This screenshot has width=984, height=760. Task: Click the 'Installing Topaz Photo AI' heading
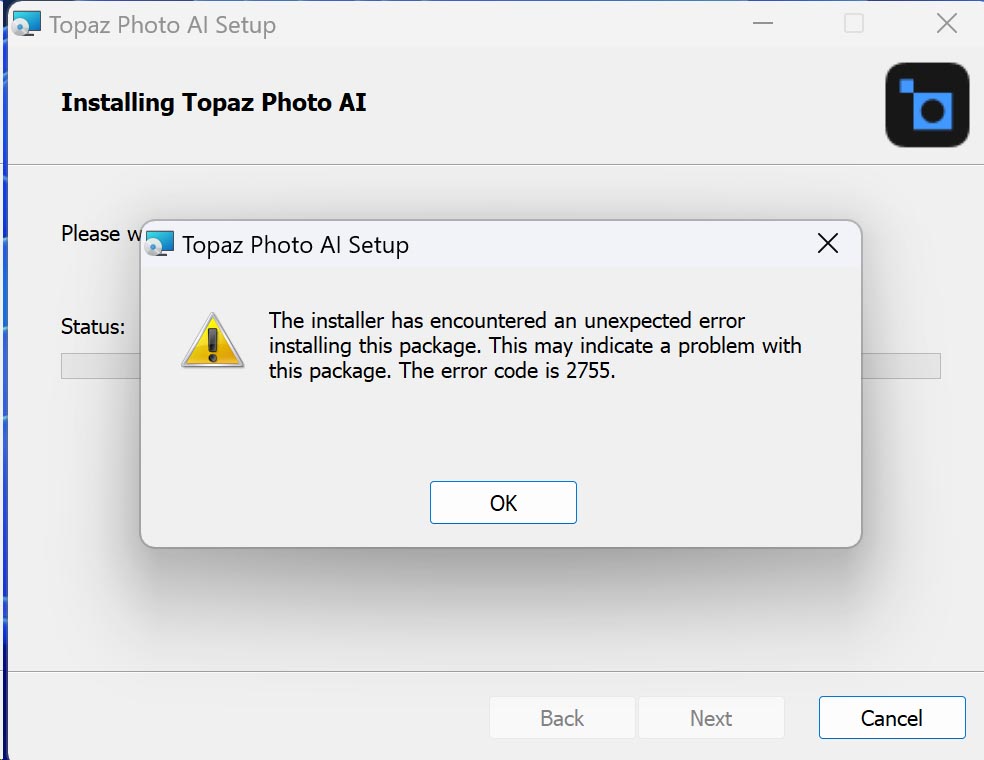[213, 102]
